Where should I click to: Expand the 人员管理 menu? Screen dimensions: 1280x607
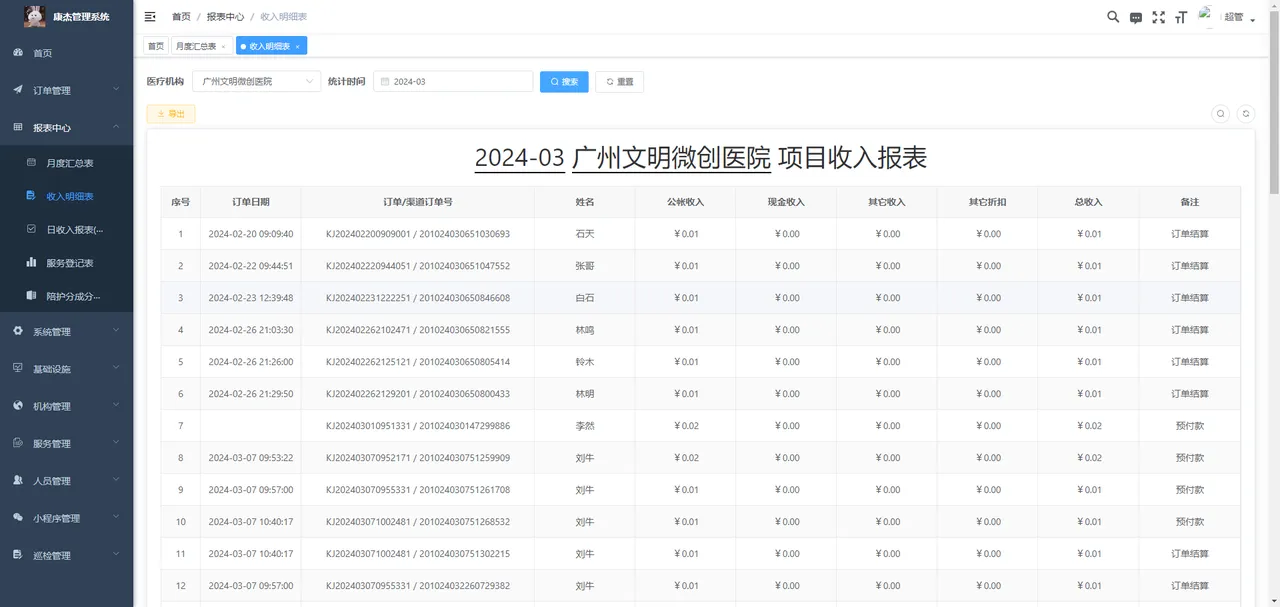(x=66, y=481)
